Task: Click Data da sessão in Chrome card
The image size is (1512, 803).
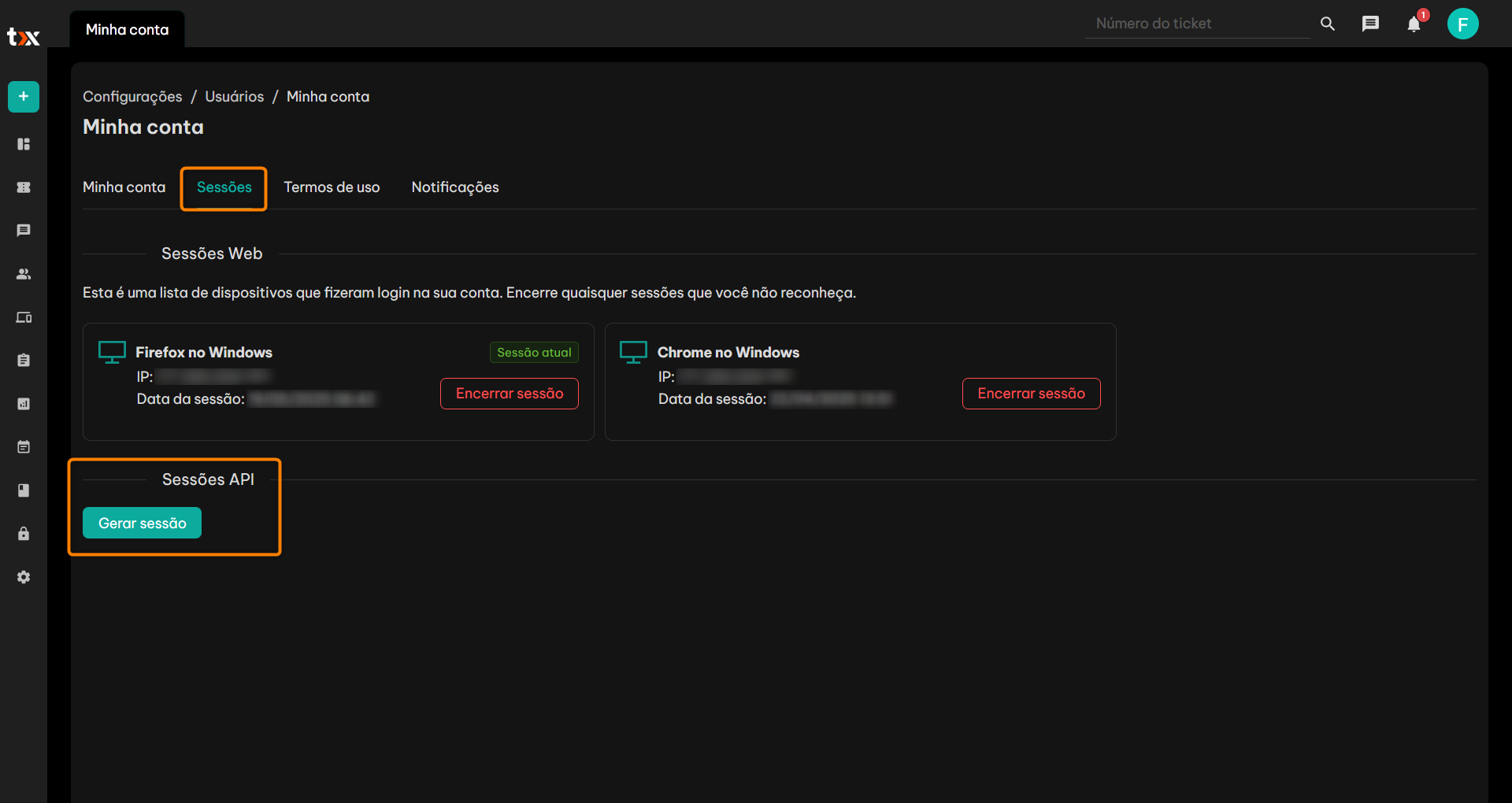Action: (x=712, y=399)
